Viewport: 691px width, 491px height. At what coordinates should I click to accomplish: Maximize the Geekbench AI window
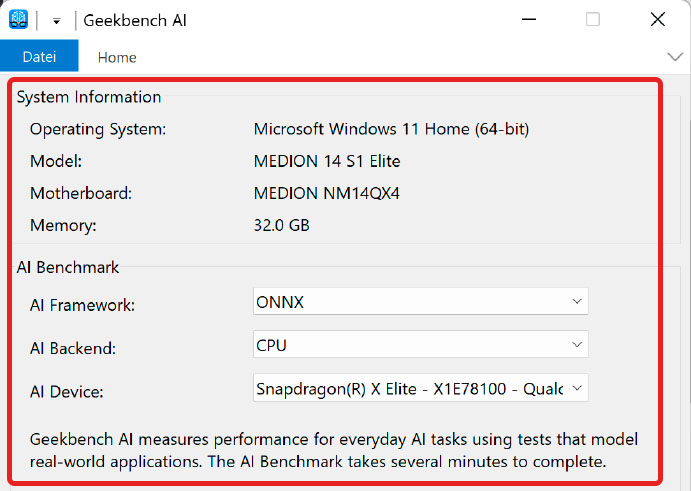pyautogui.click(x=593, y=19)
